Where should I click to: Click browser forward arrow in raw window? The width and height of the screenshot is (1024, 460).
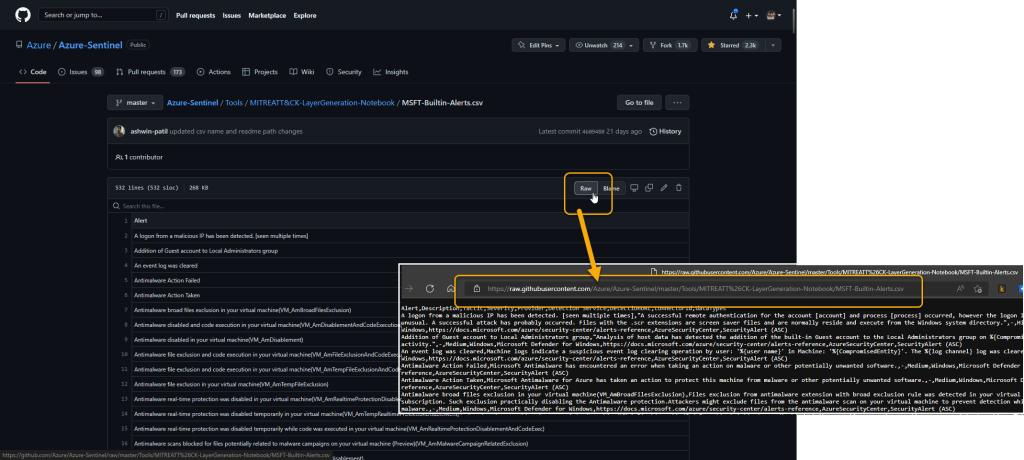409,288
